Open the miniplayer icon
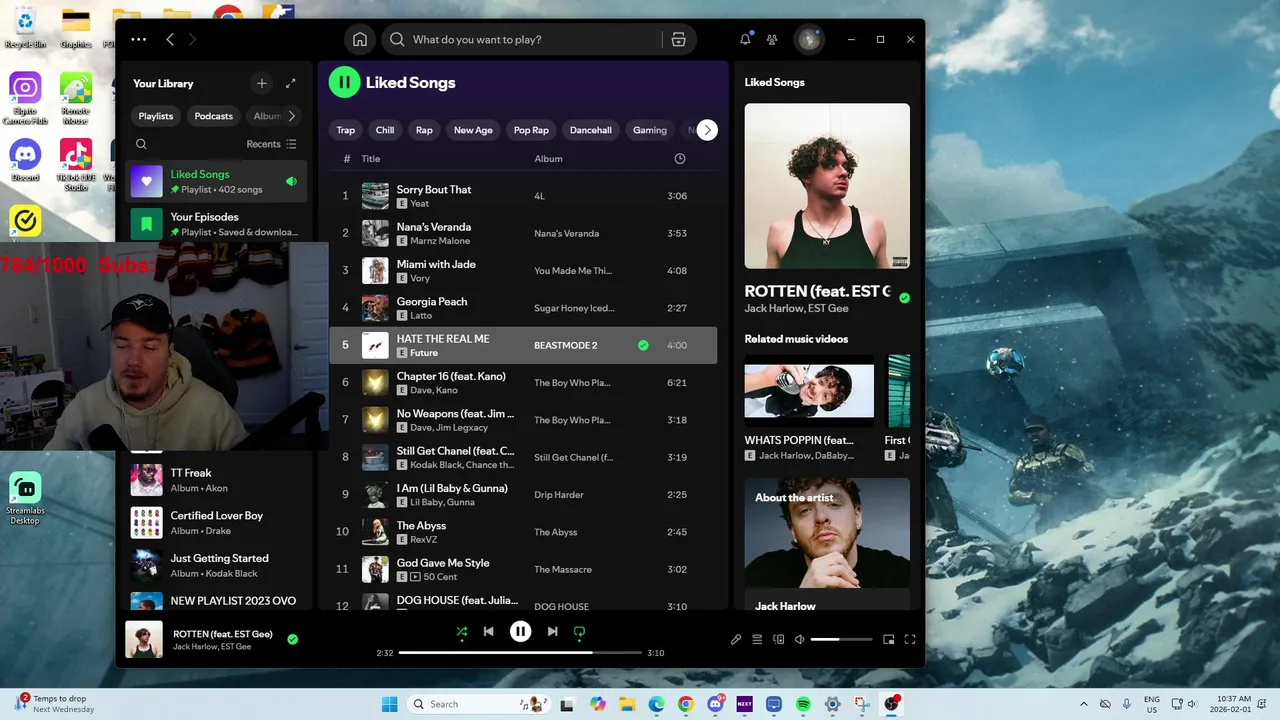 [888, 639]
